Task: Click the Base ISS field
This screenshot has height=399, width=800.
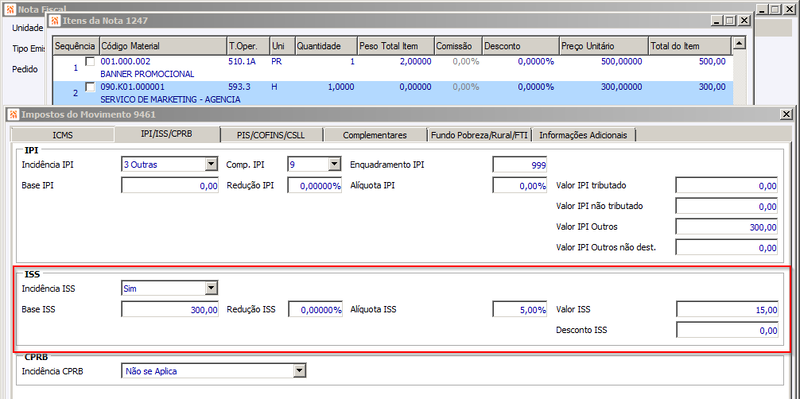Action: (170, 309)
